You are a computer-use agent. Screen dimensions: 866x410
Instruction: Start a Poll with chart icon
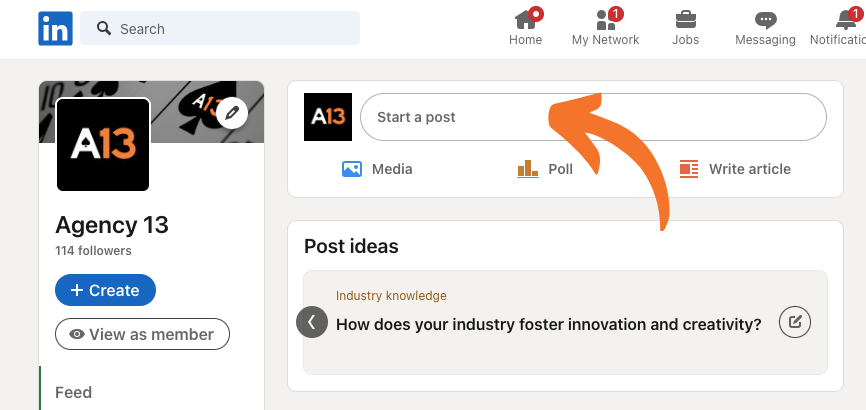(527, 169)
